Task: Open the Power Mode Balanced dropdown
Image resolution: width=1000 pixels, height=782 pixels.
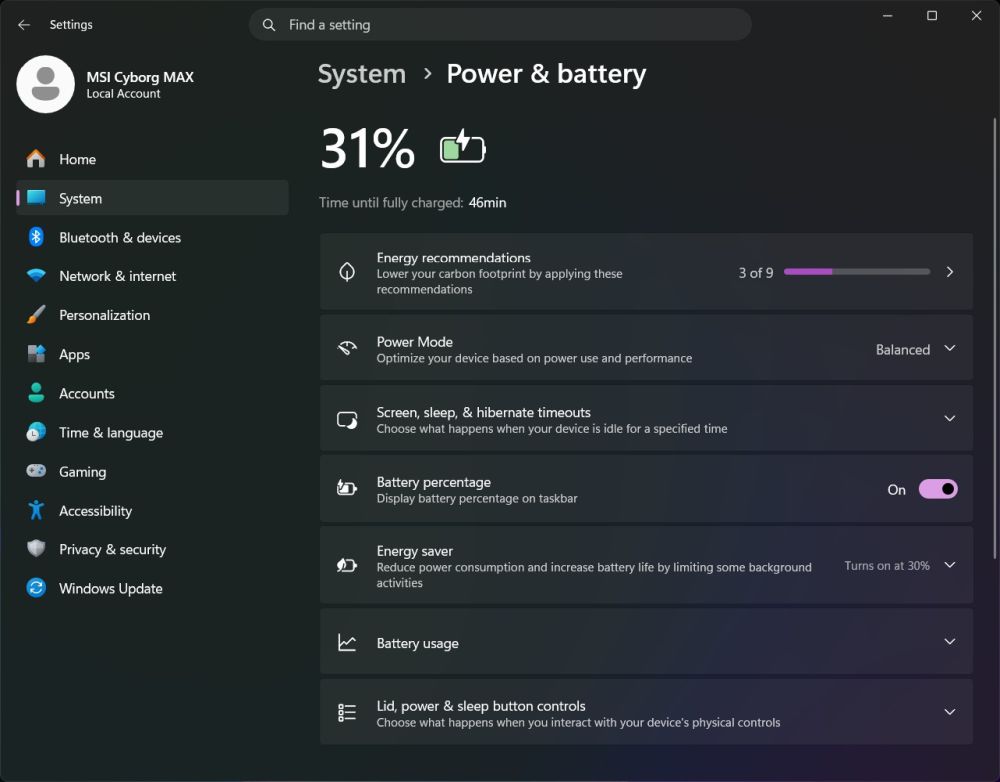Action: pyautogui.click(x=915, y=349)
